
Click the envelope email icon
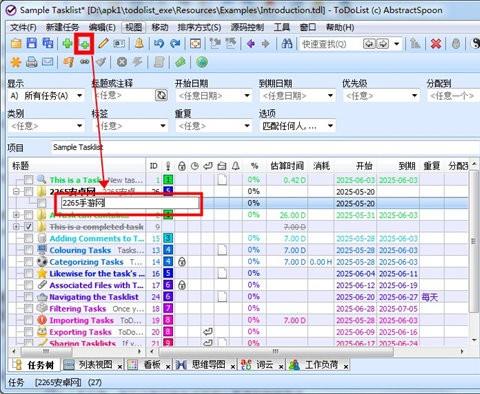(48, 62)
